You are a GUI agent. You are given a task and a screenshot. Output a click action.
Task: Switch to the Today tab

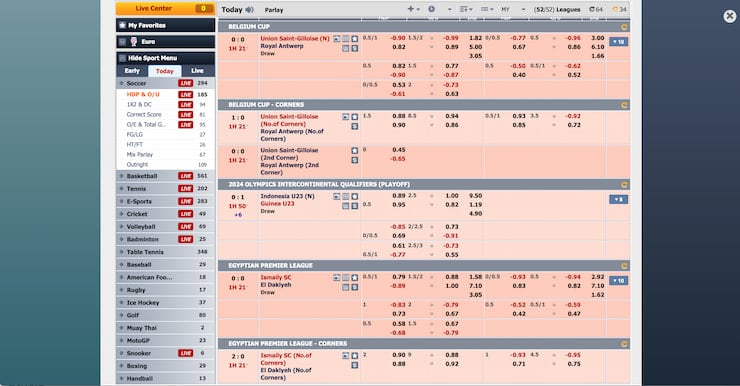pos(165,71)
